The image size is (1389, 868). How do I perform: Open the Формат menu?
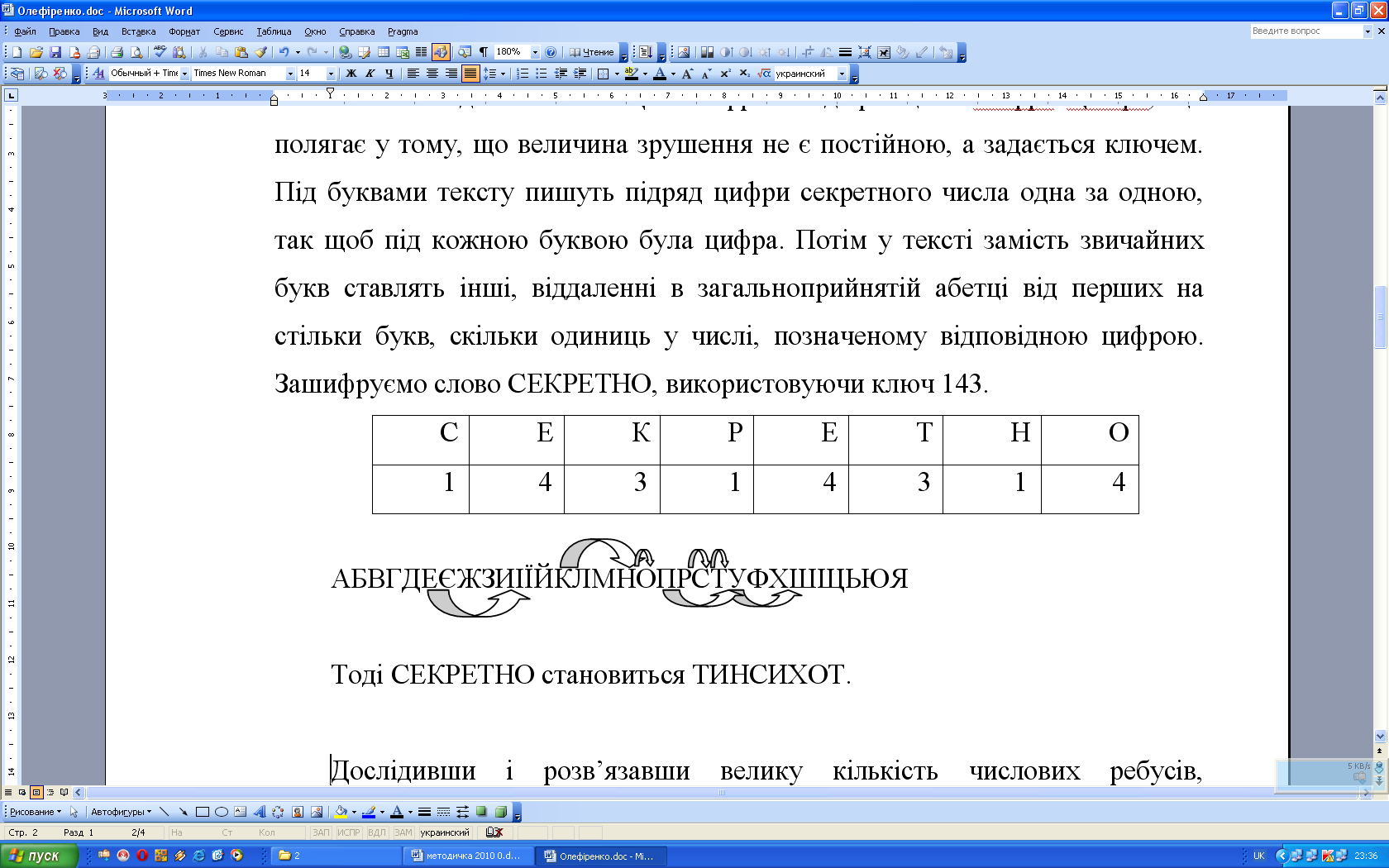tap(184, 31)
